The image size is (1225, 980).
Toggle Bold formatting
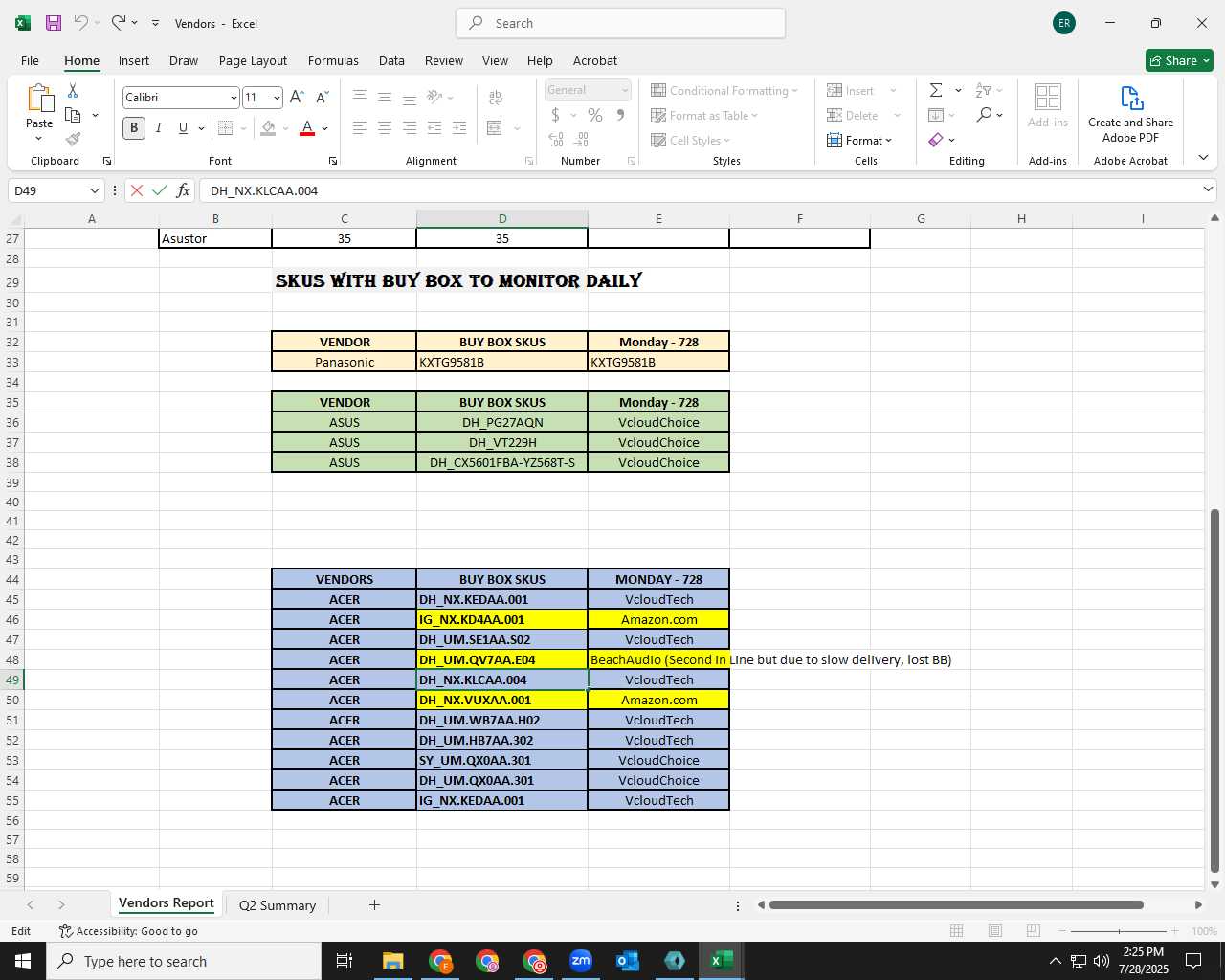[134, 127]
